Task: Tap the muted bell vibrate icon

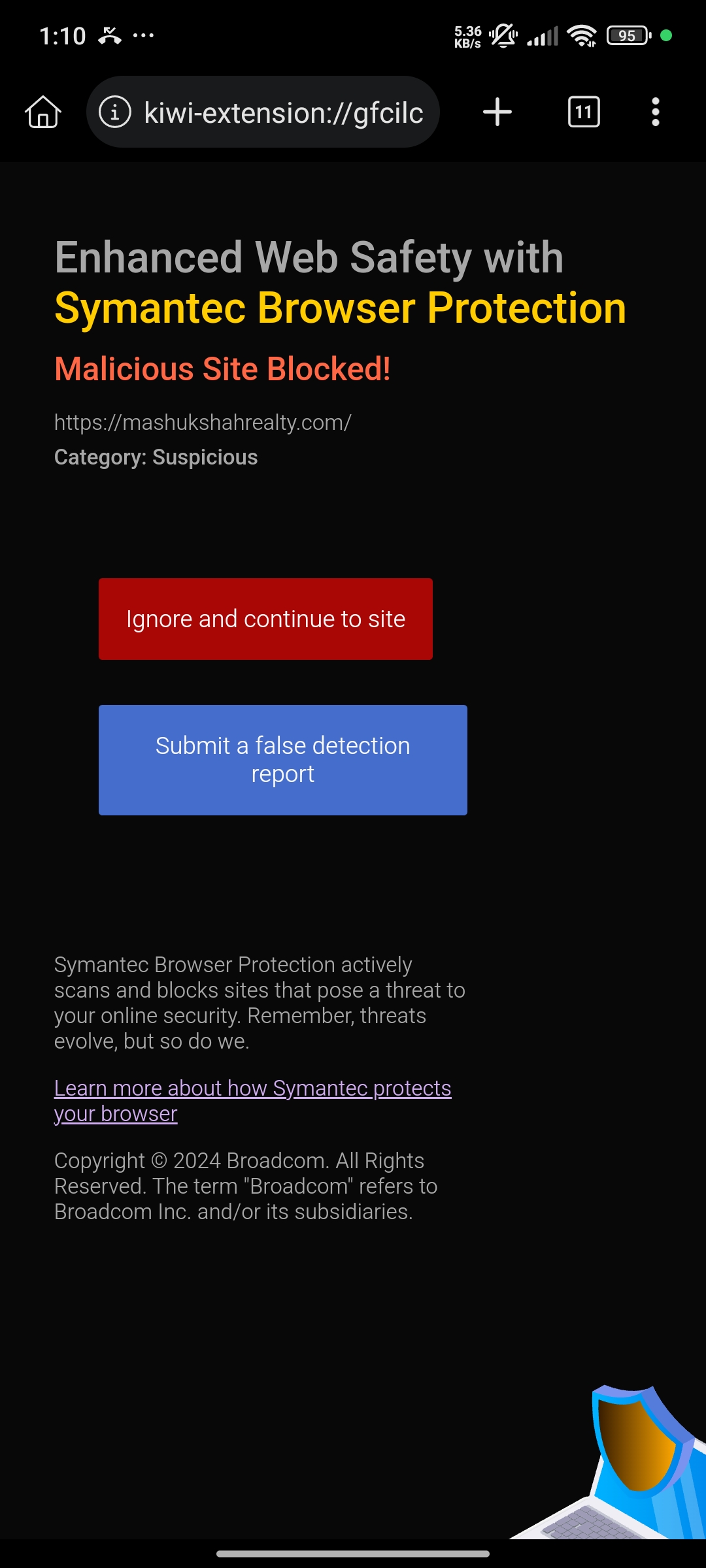Action: coord(503,35)
